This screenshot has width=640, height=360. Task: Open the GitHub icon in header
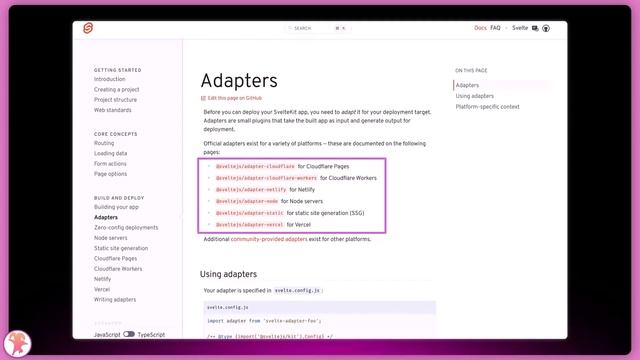(546, 28)
